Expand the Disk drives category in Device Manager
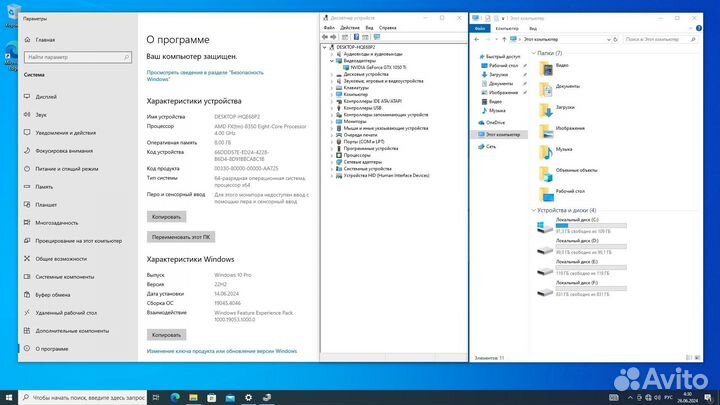The width and height of the screenshot is (720, 405). [332, 74]
